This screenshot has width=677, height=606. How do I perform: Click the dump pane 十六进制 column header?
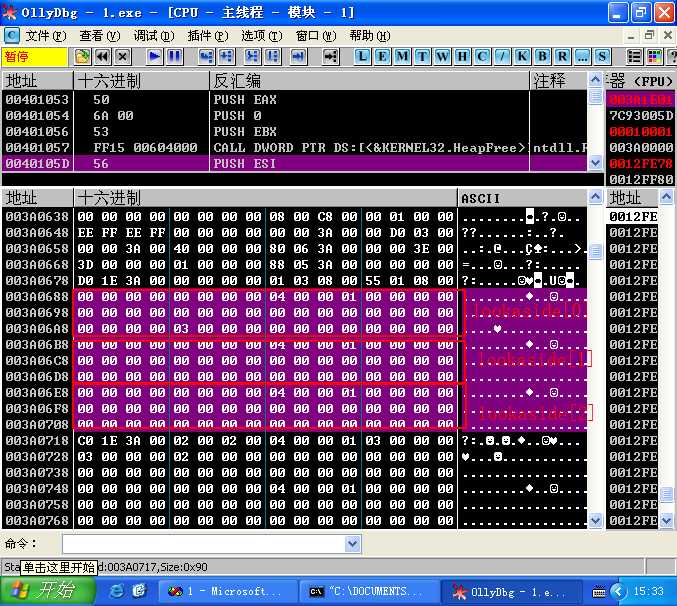click(266, 198)
